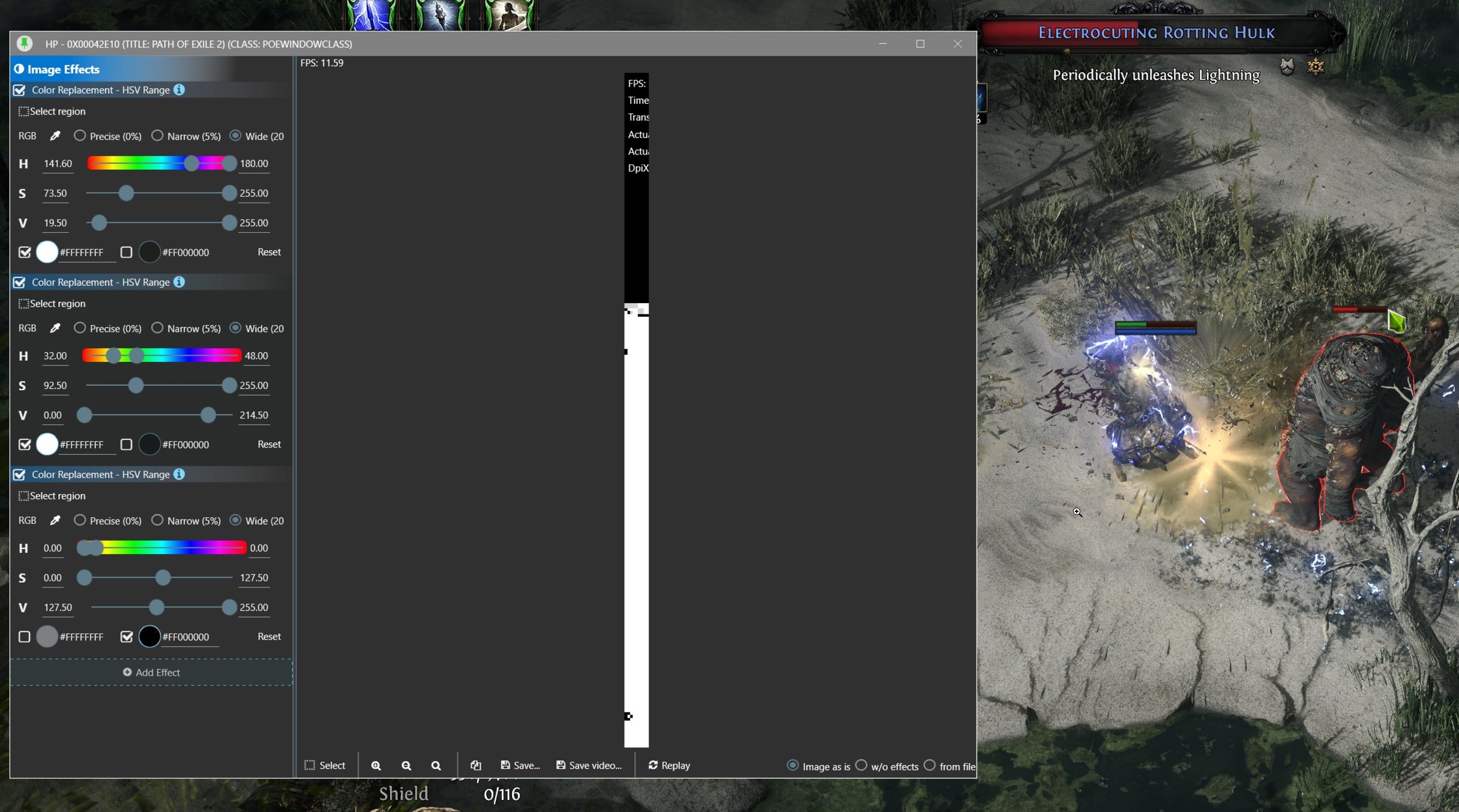
Task: Click the copy image icon in the toolbar
Action: coord(476,765)
